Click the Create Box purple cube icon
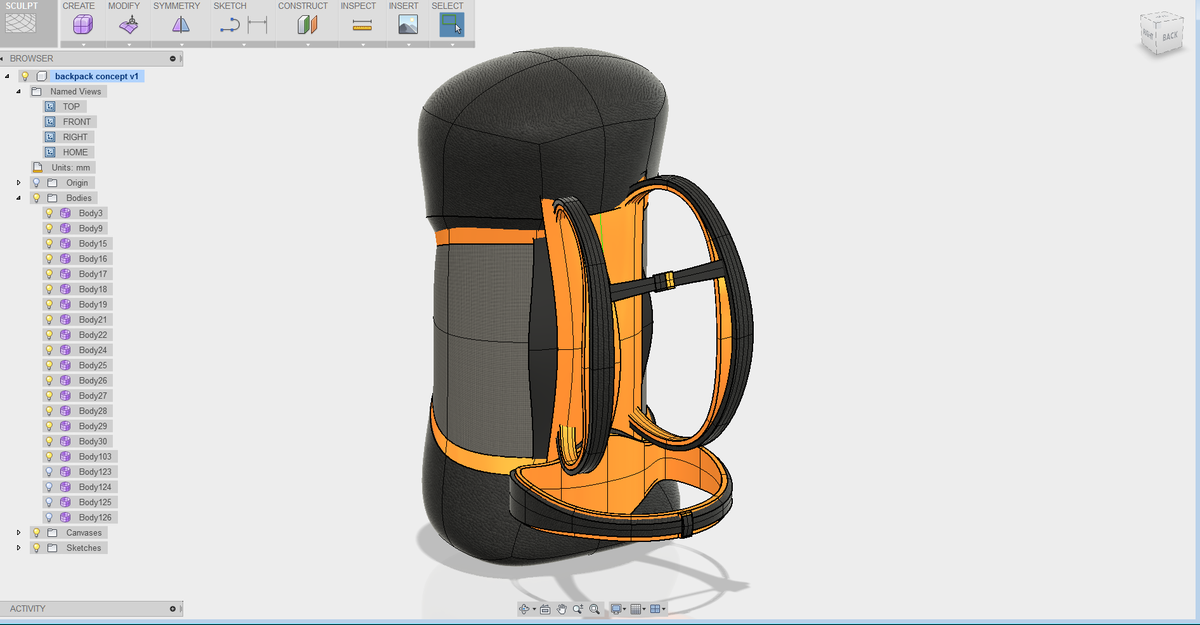The height and width of the screenshot is (625, 1200). pos(83,25)
